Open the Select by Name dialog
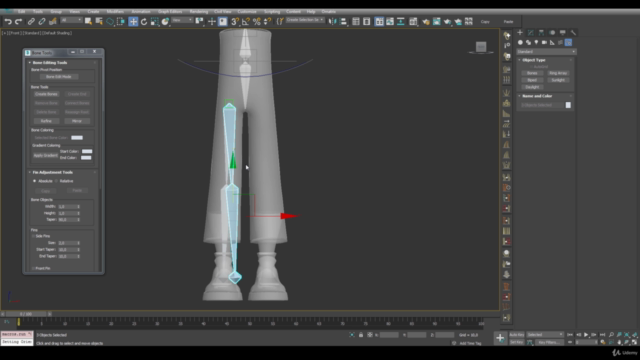640x360 pixels. 99,22
